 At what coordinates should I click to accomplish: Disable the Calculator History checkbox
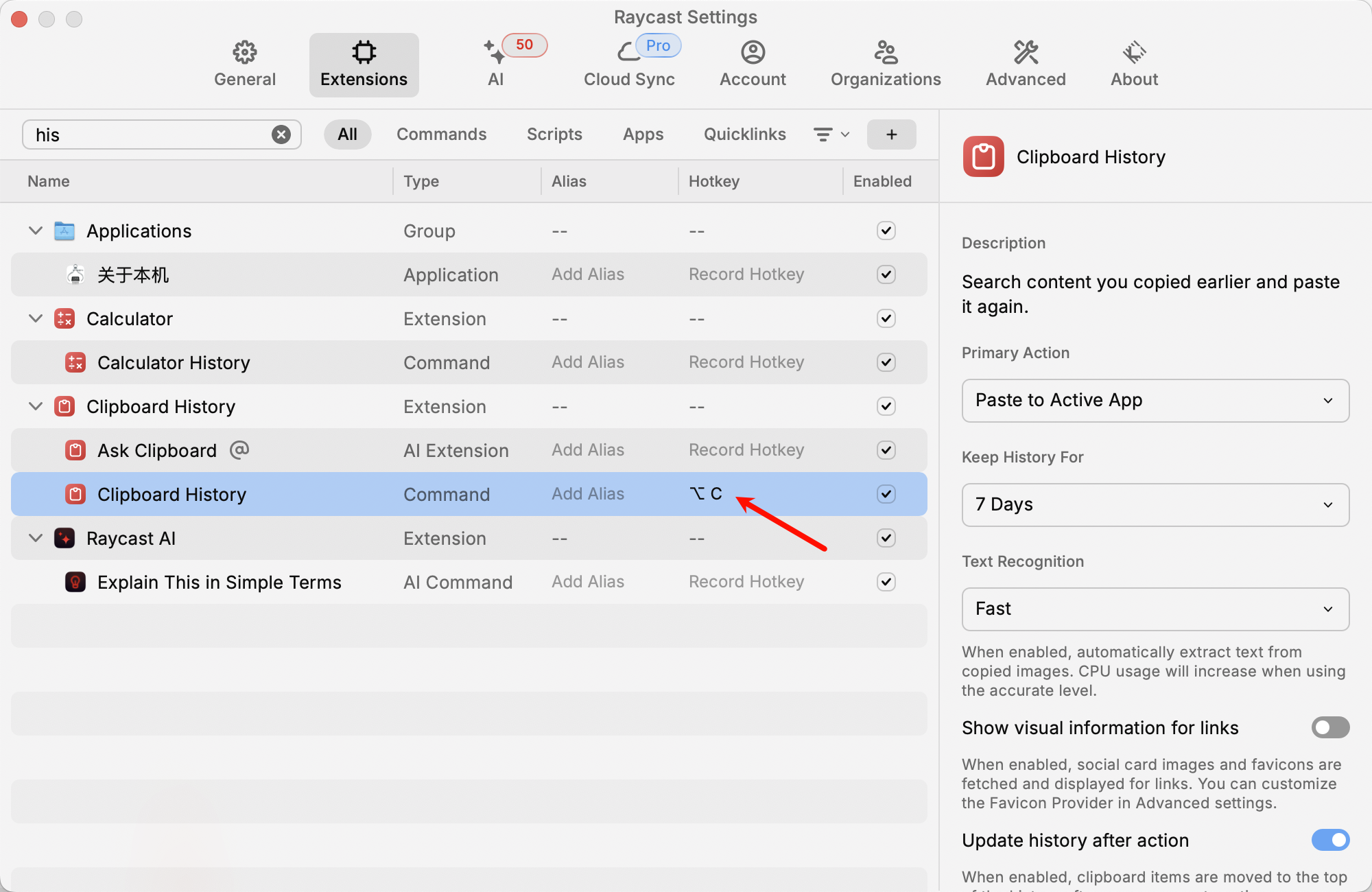[886, 362]
